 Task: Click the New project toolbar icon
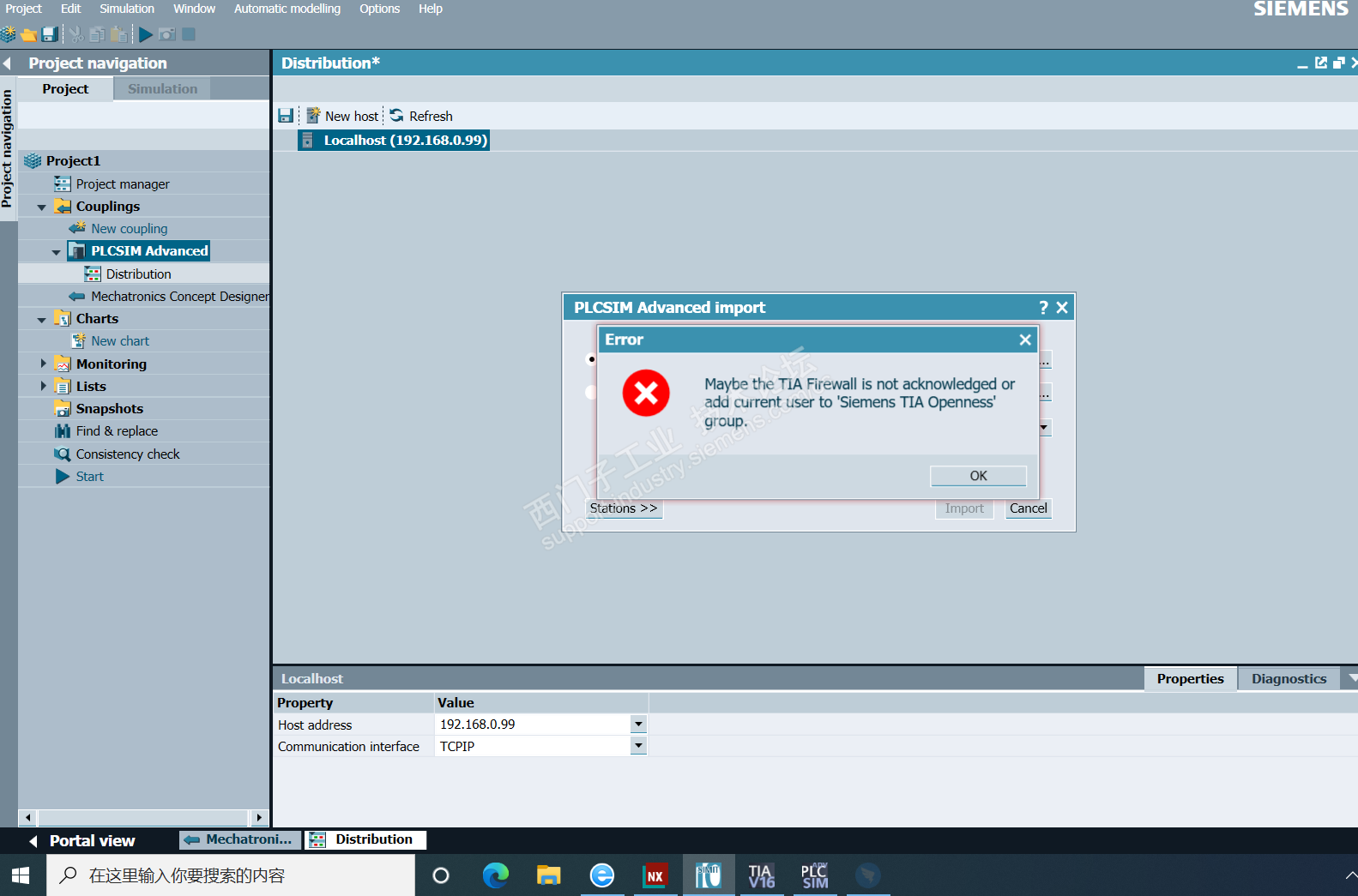[x=9, y=34]
